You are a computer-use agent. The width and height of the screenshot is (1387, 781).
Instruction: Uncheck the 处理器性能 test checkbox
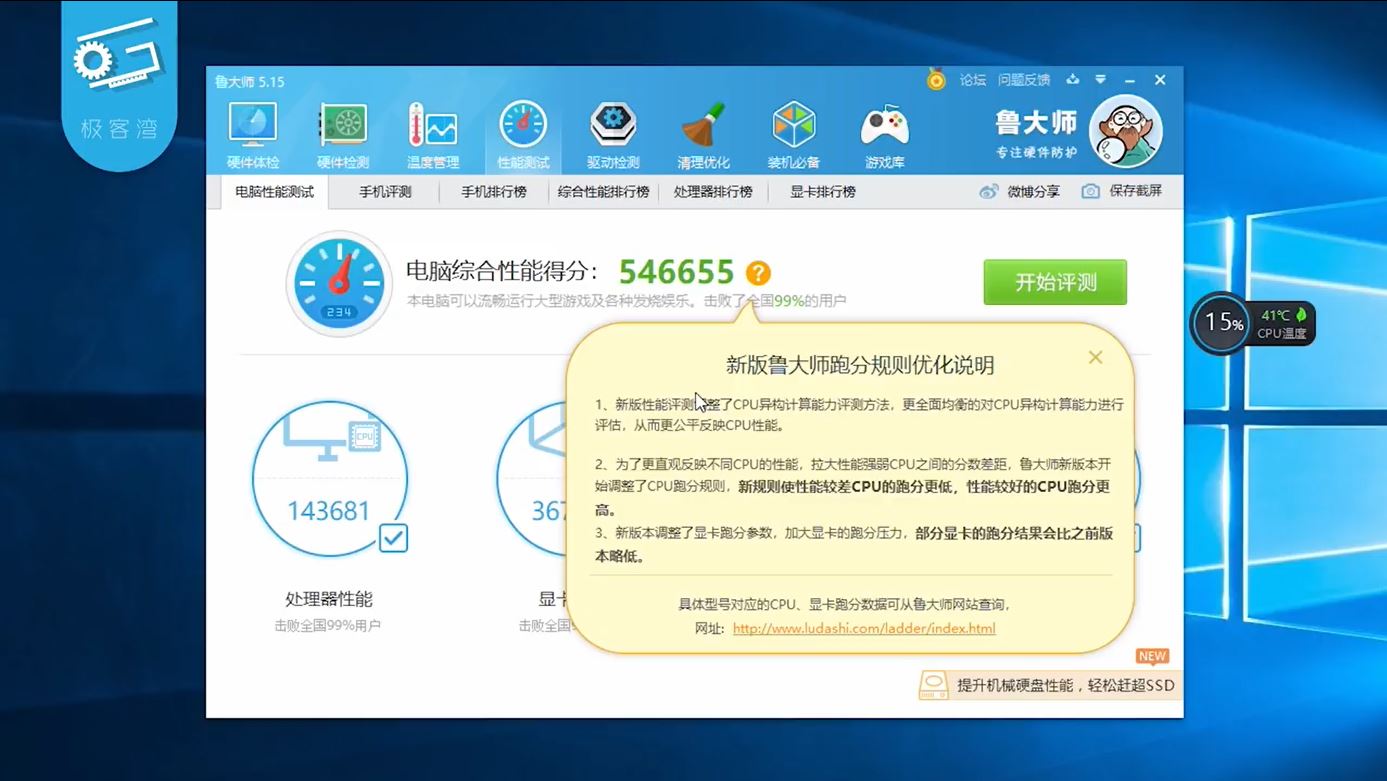393,538
